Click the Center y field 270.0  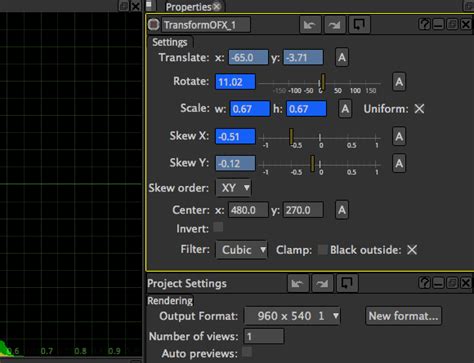click(x=303, y=210)
